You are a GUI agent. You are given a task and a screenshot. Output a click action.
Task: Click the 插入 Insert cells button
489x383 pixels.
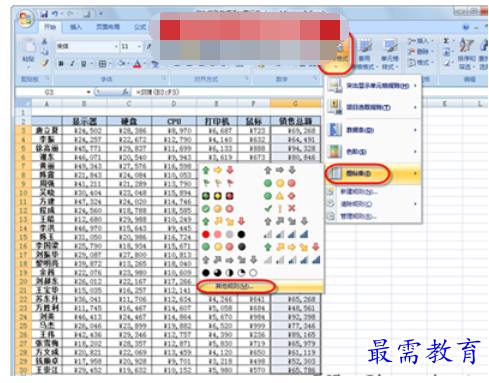click(x=421, y=41)
